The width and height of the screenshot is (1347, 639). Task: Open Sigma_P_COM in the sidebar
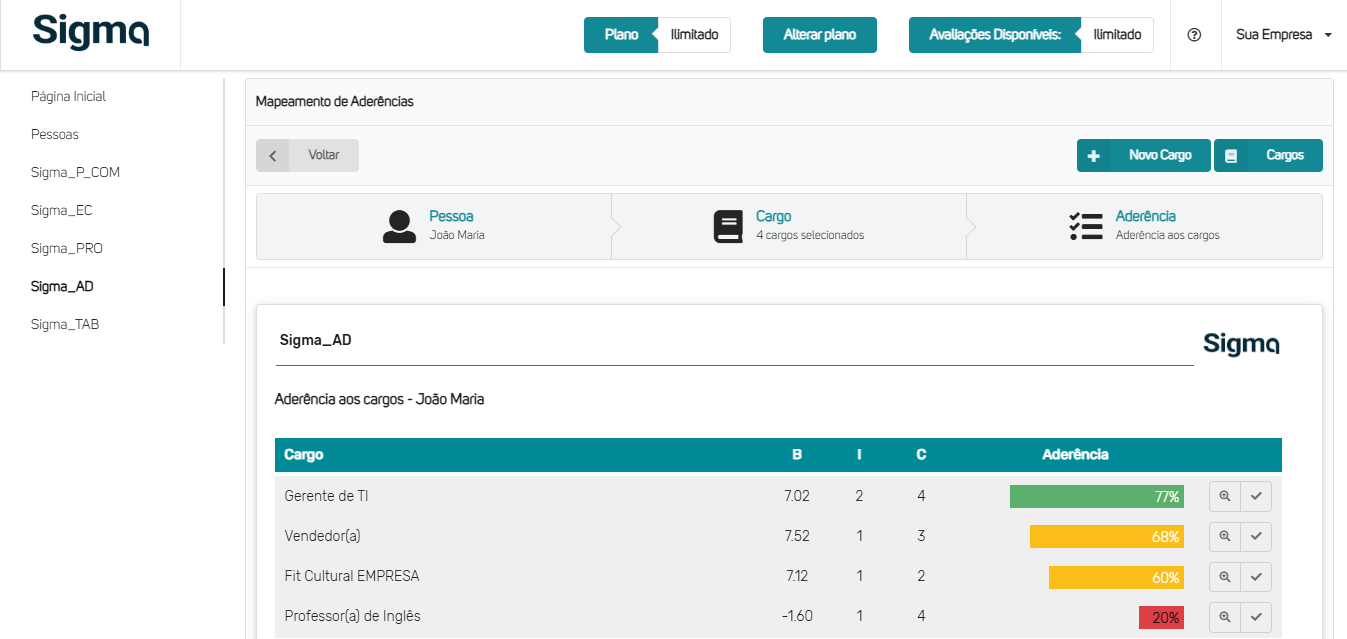(75, 172)
